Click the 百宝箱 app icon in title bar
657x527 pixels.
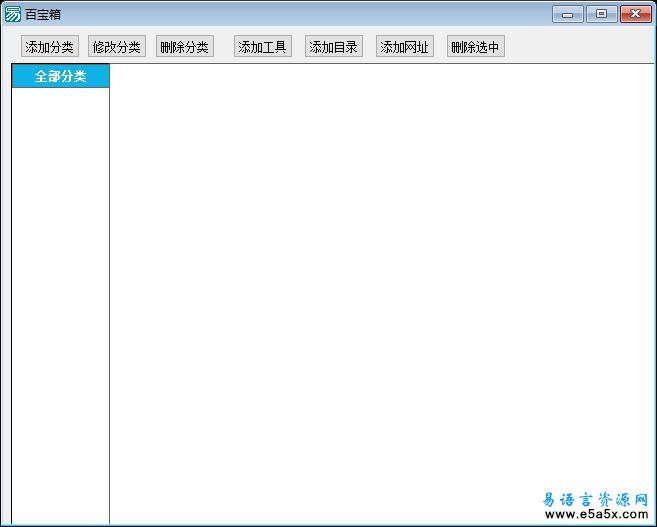13,14
